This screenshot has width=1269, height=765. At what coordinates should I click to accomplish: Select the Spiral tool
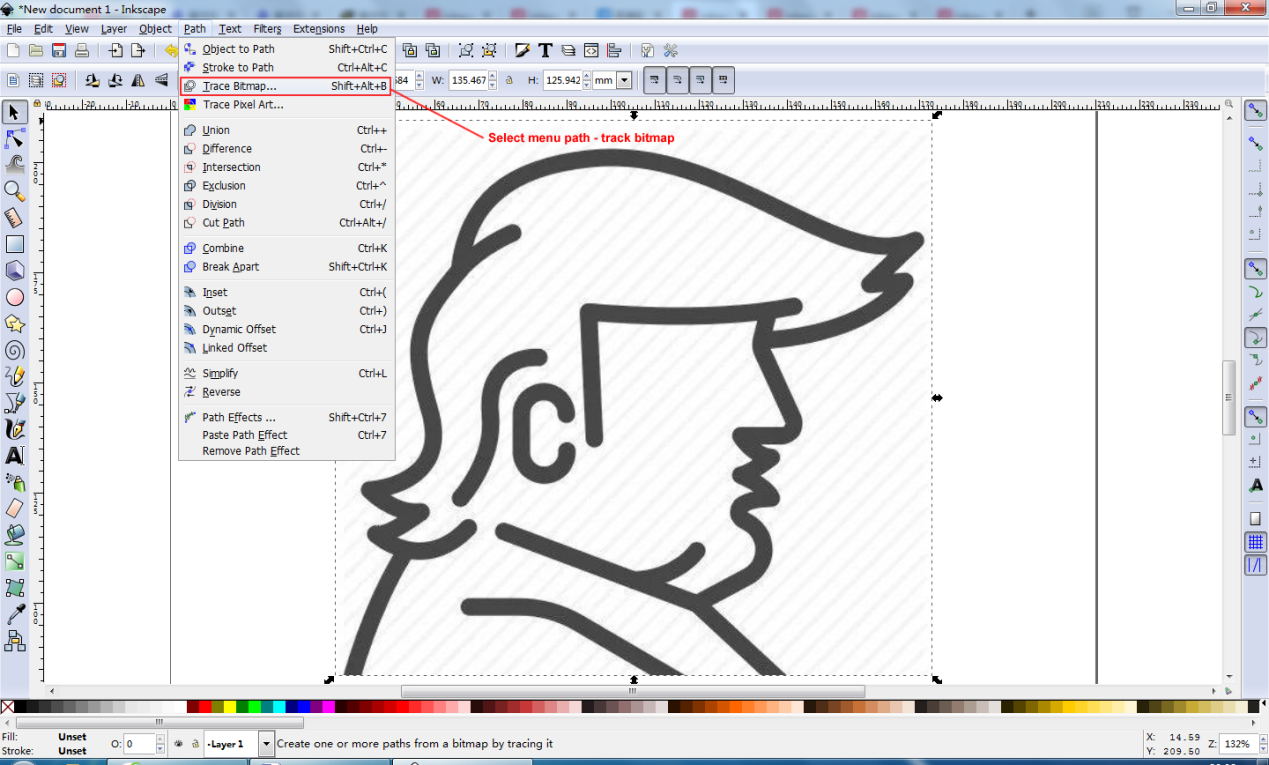click(14, 350)
